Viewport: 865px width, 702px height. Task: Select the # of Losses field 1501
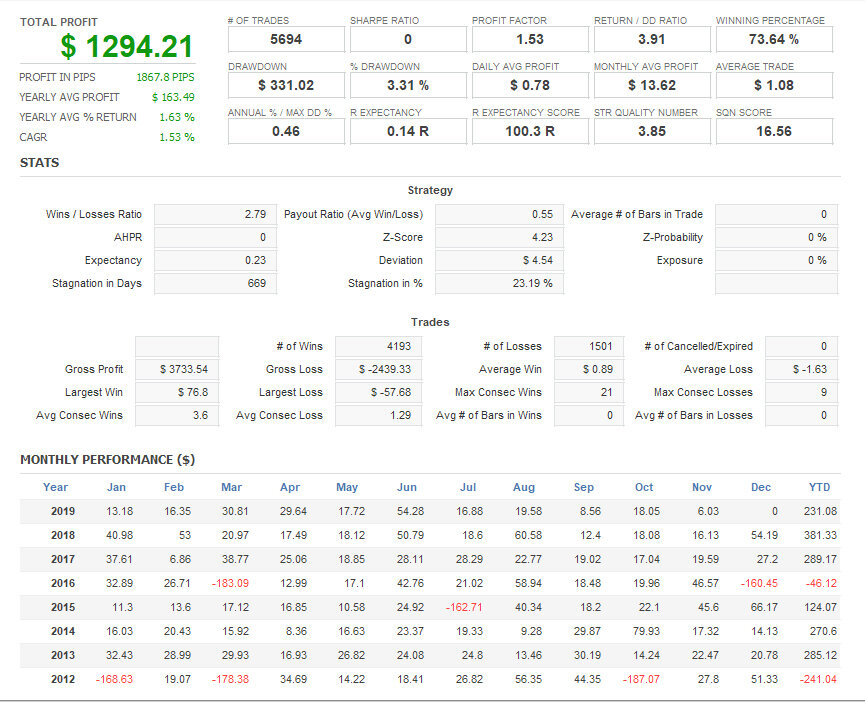click(x=589, y=346)
